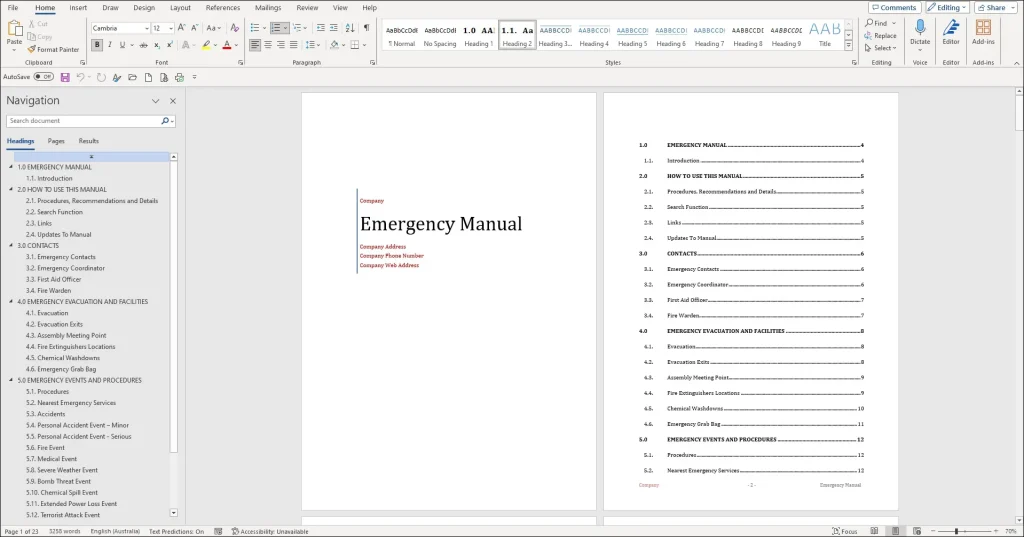Viewport: 1024px width, 537px height.
Task: Justify the paragraph text
Action: pos(294,45)
